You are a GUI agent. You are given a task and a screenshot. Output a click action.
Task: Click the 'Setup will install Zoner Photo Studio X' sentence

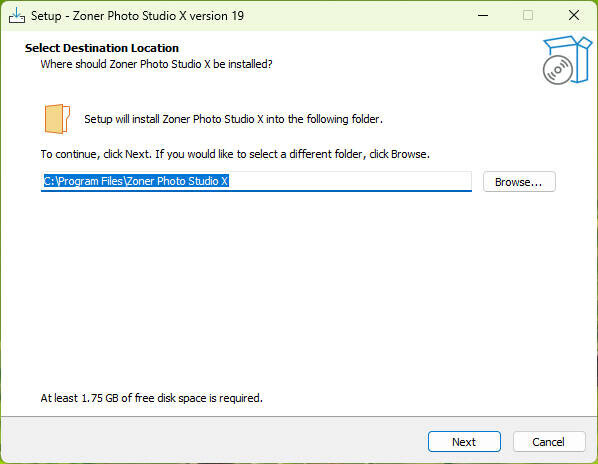click(233, 119)
